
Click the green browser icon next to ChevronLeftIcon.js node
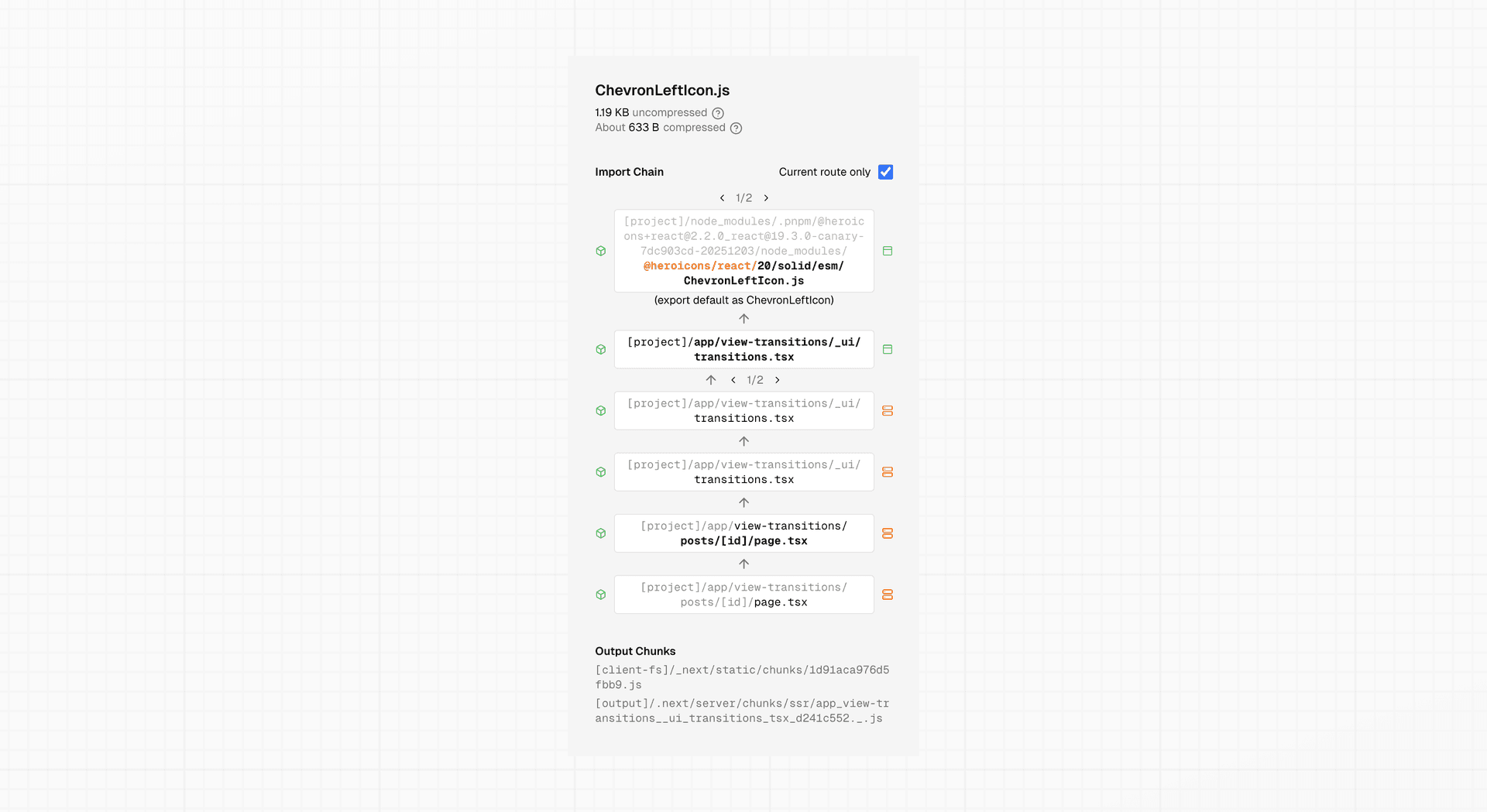(888, 251)
